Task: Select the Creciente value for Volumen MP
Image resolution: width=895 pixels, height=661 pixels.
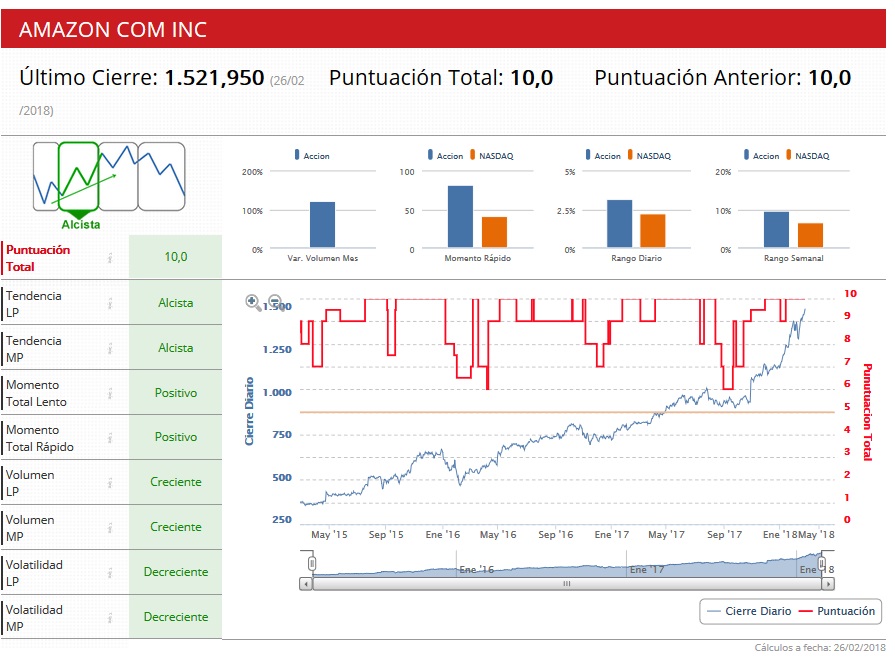Action: 176,527
